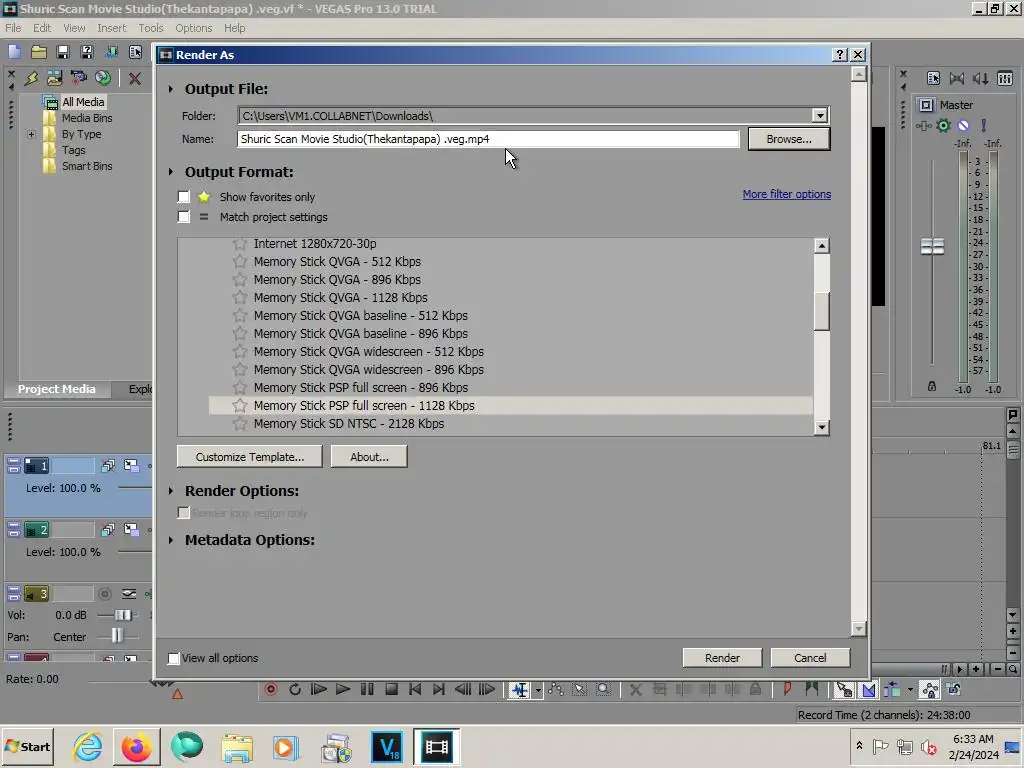Open Firefox from taskbar
This screenshot has width=1024, height=768.
136,746
